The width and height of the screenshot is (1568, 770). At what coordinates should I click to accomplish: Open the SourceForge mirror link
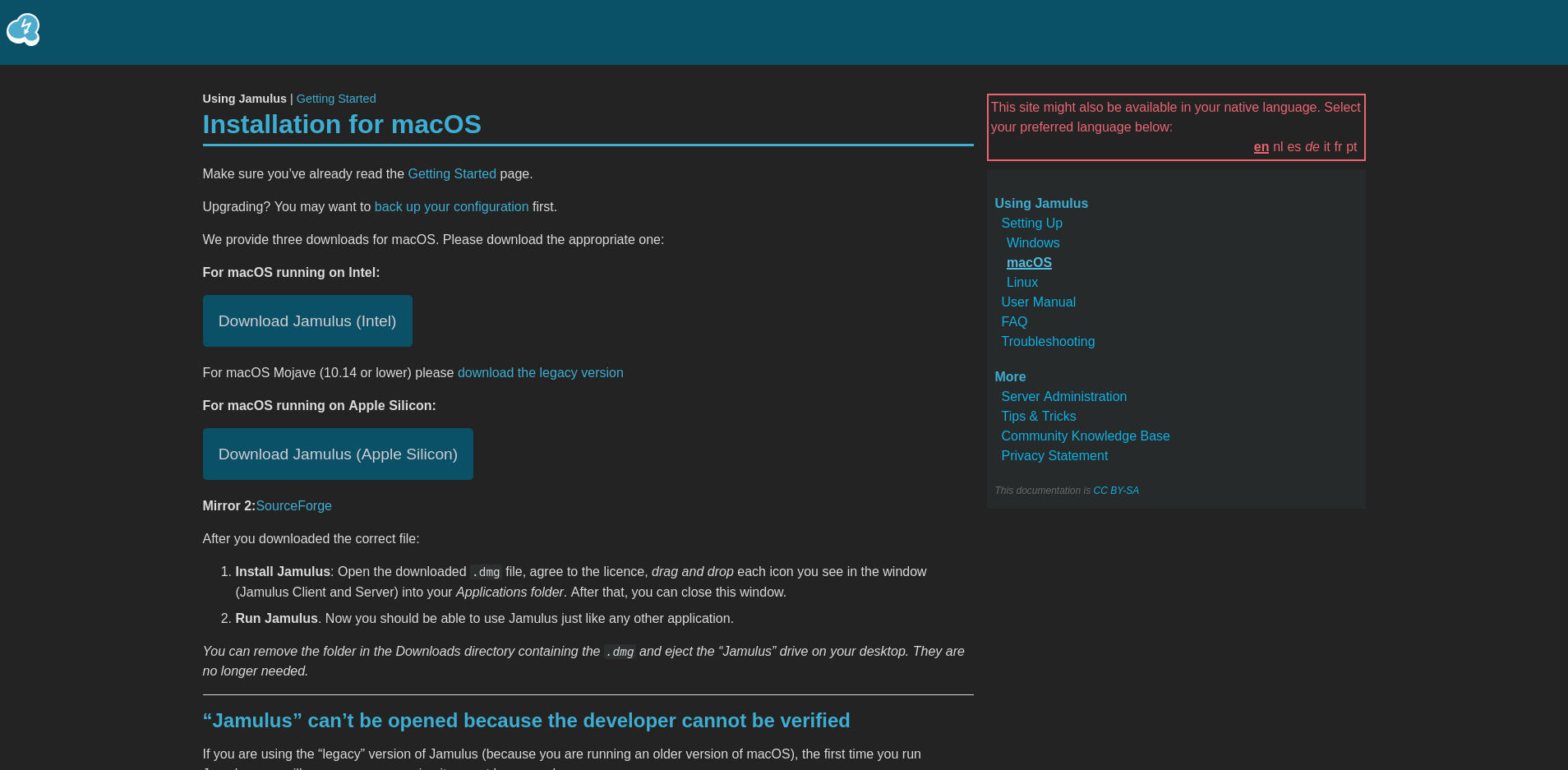293,506
